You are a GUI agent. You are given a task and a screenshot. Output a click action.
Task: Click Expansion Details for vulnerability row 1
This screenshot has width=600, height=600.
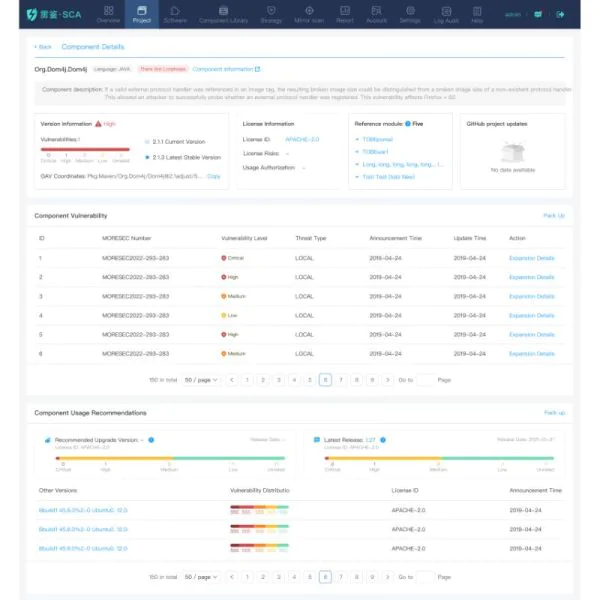point(531,258)
